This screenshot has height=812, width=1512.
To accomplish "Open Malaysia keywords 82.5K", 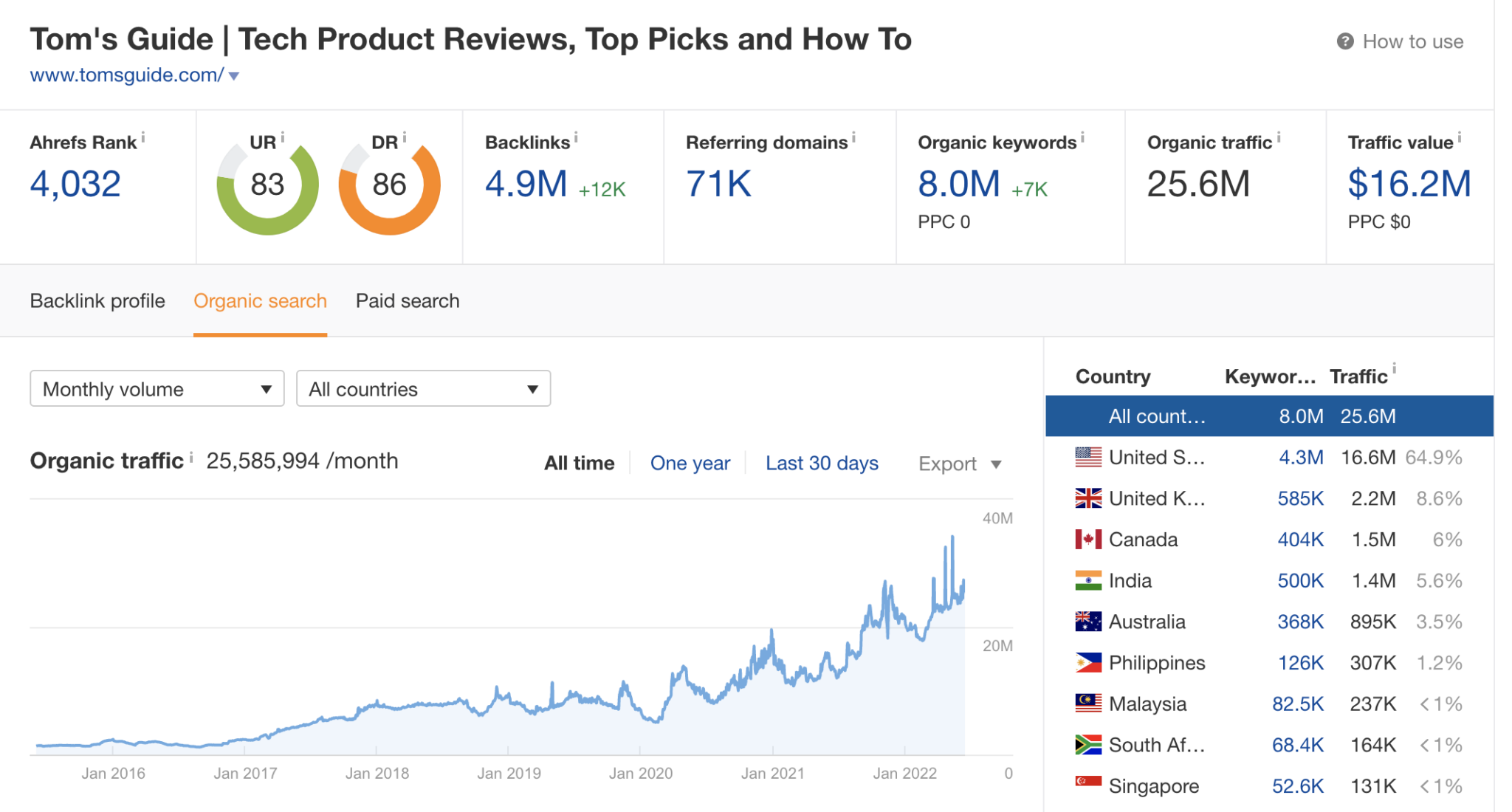I will click(1298, 704).
